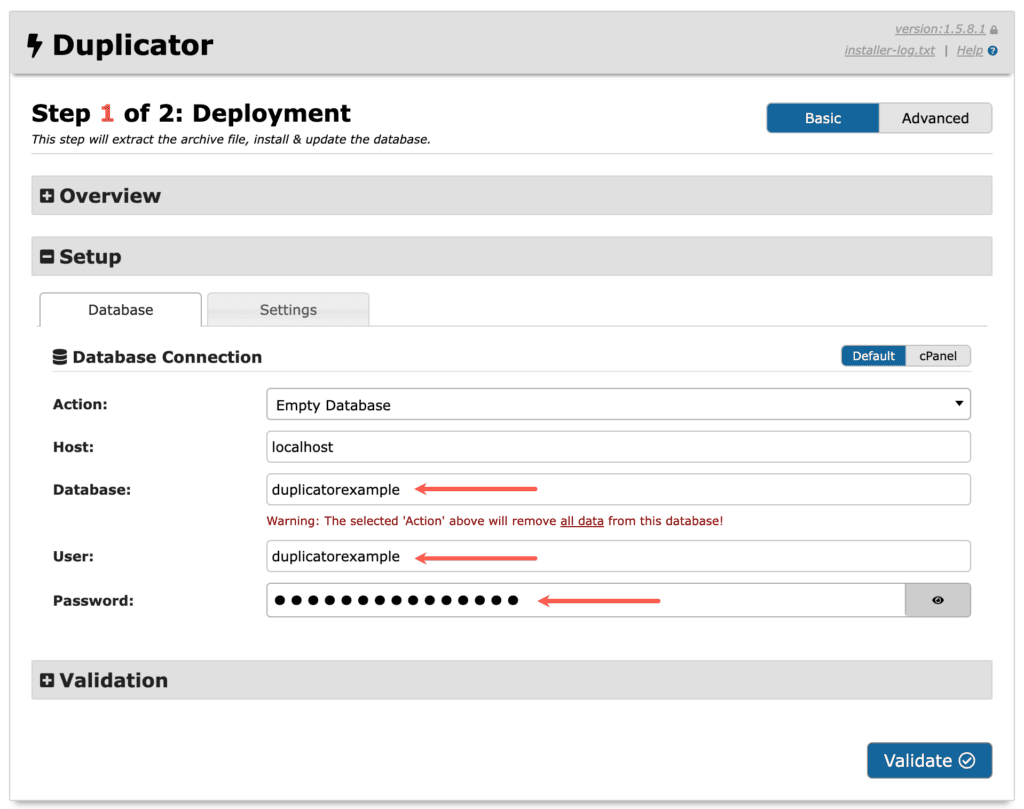Enable Advanced mode

point(934,117)
